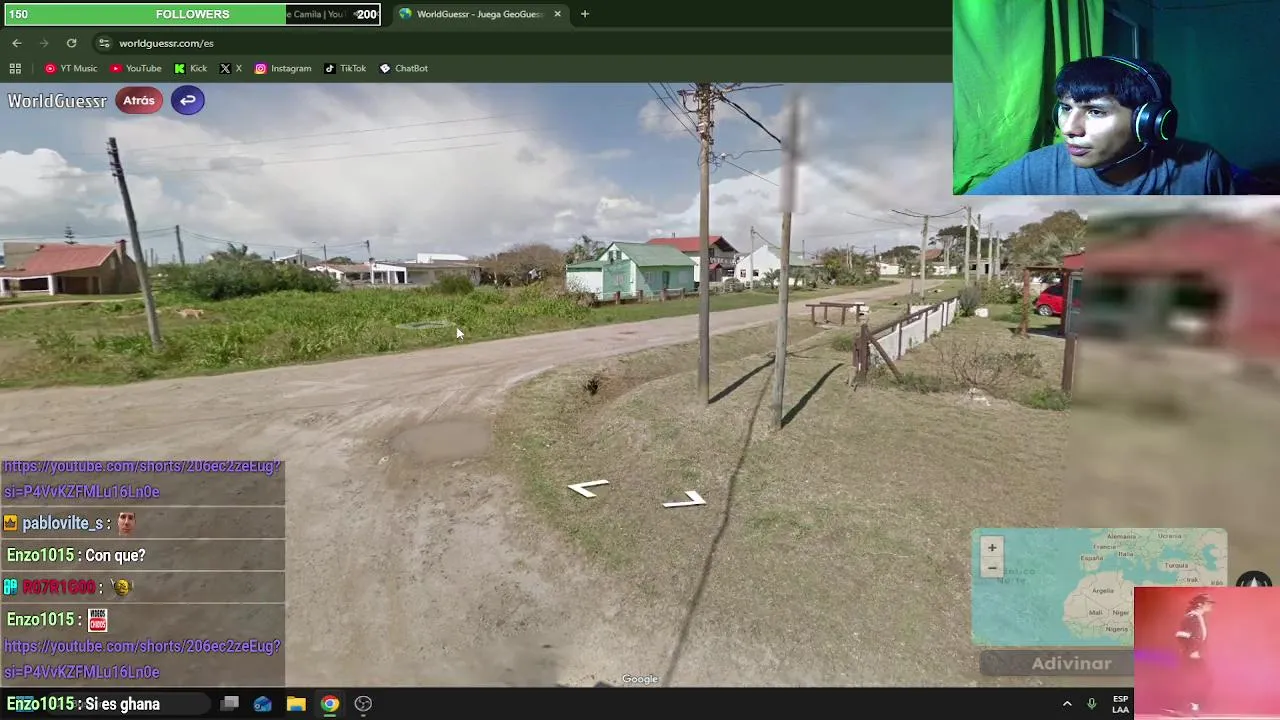Click the browser forward arrow
The image size is (1280, 720).
(x=44, y=43)
